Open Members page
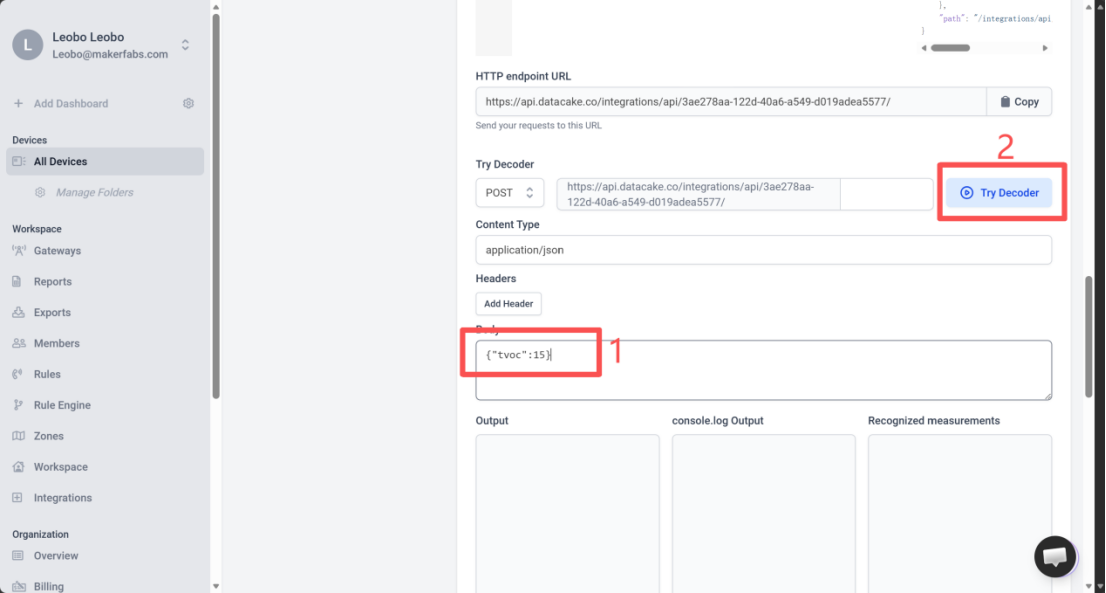This screenshot has height=593, width=1106. [56, 343]
